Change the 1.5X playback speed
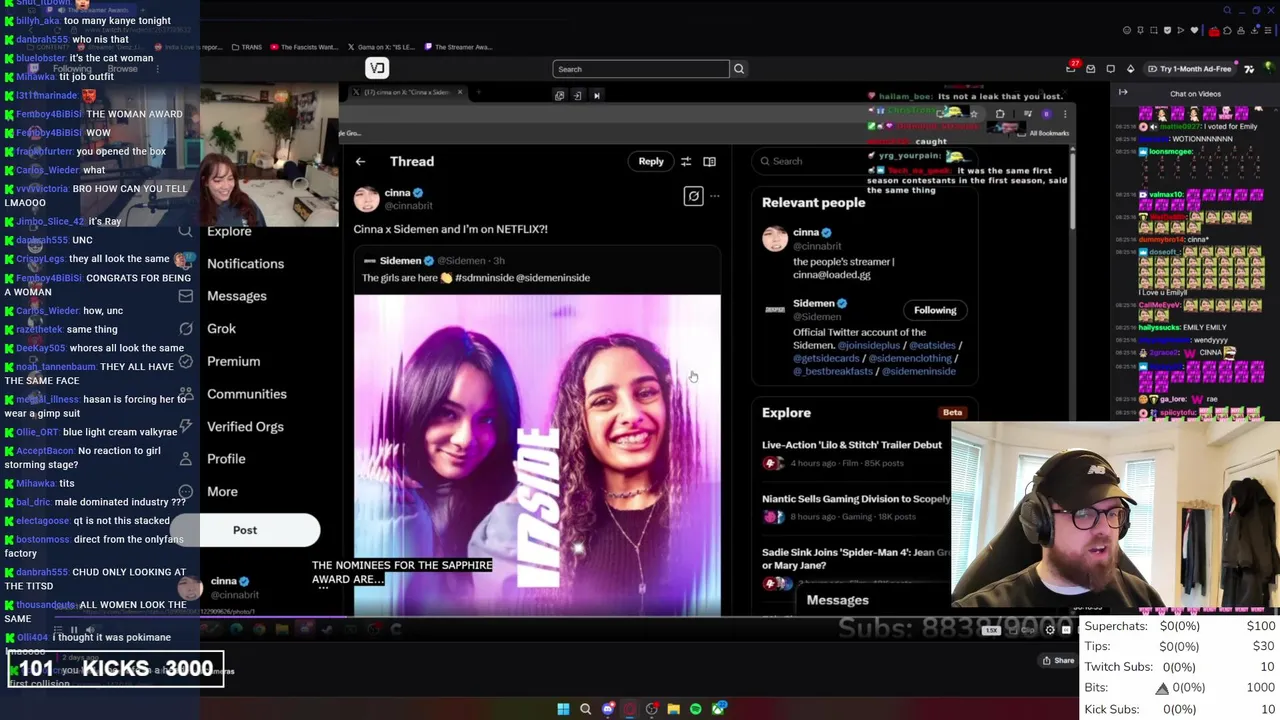This screenshot has width=1280, height=720. pyautogui.click(x=991, y=630)
